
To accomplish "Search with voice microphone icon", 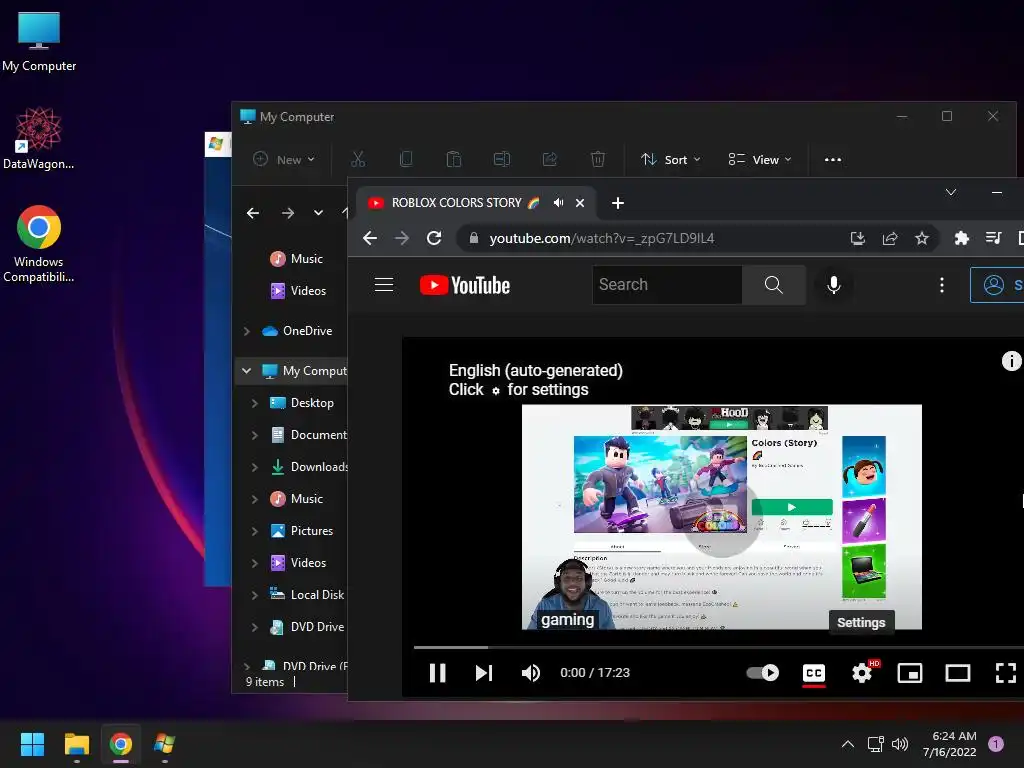I will (833, 285).
